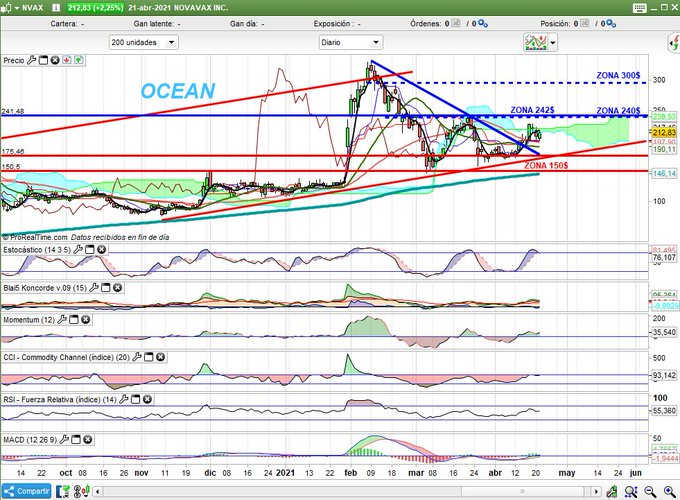Image resolution: width=680 pixels, height=500 pixels.
Task: Click green arrow icon in Precio header
Action: click(78, 60)
